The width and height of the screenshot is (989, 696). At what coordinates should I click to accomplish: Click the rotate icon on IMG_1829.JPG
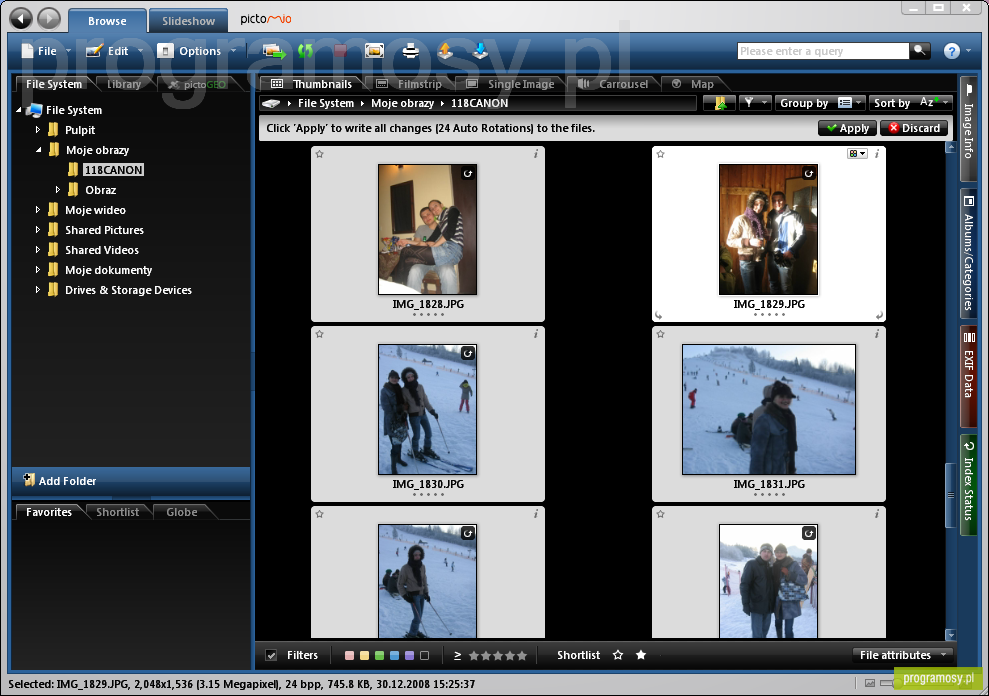click(809, 174)
